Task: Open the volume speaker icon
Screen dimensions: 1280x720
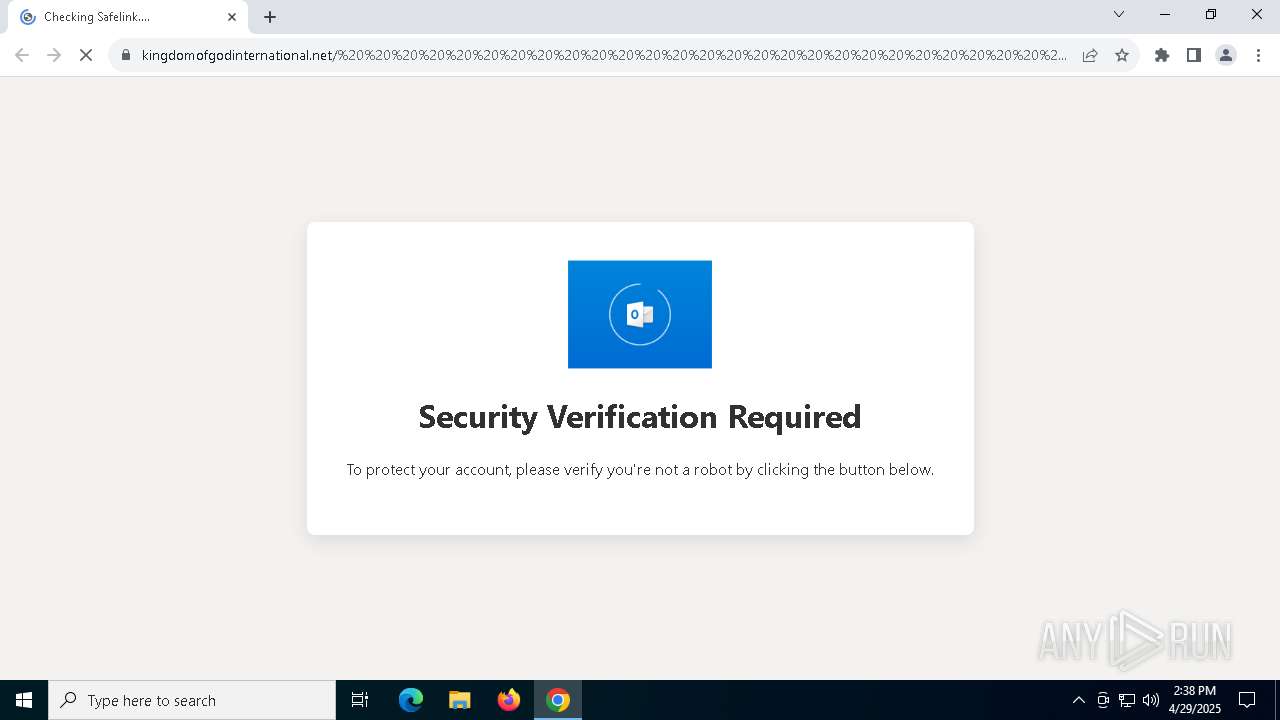Action: (x=1151, y=700)
